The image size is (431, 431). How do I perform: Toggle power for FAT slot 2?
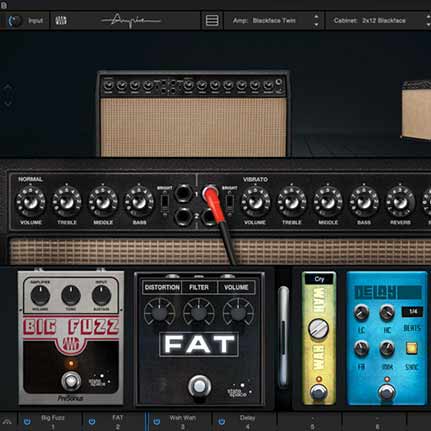tap(92, 422)
